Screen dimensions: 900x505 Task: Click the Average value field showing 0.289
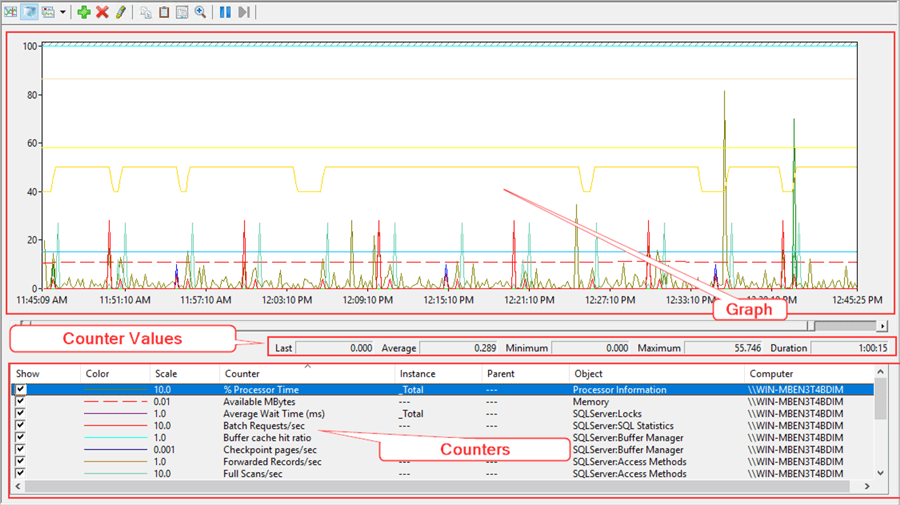point(459,348)
